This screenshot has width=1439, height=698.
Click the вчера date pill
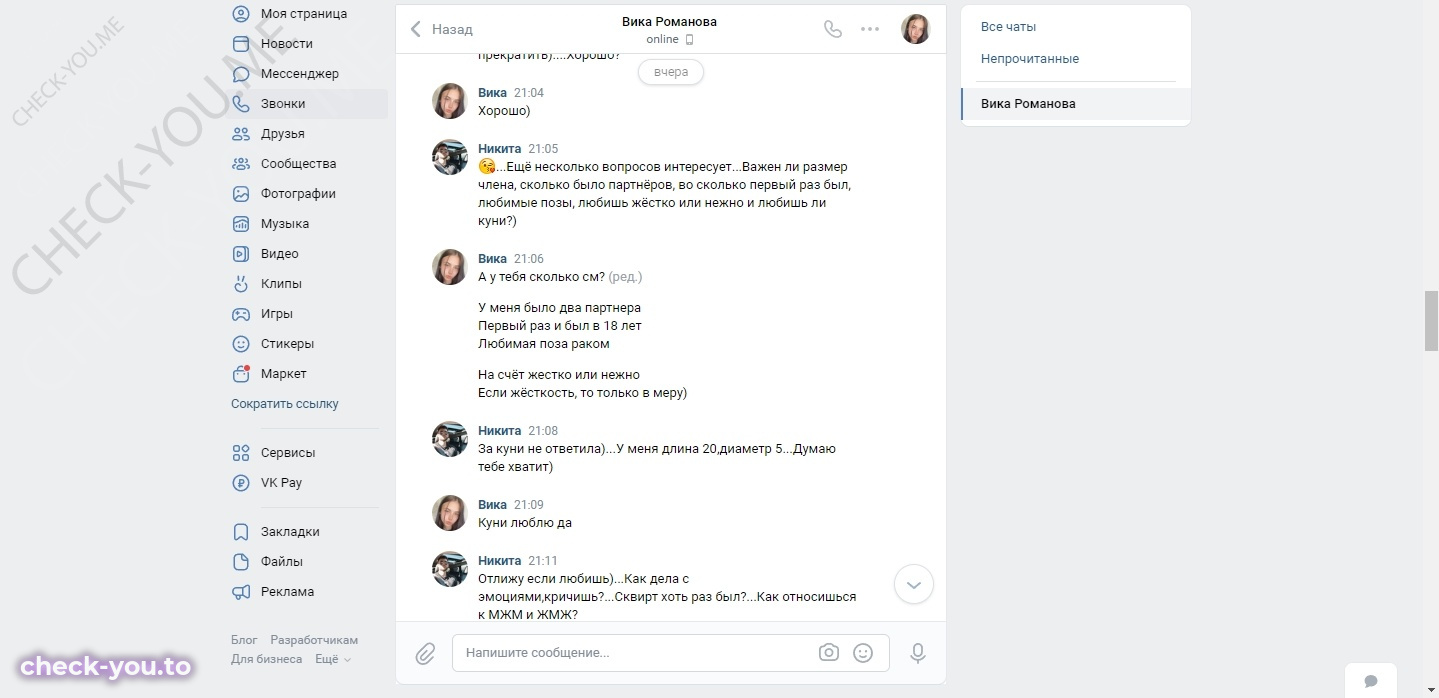tap(670, 72)
